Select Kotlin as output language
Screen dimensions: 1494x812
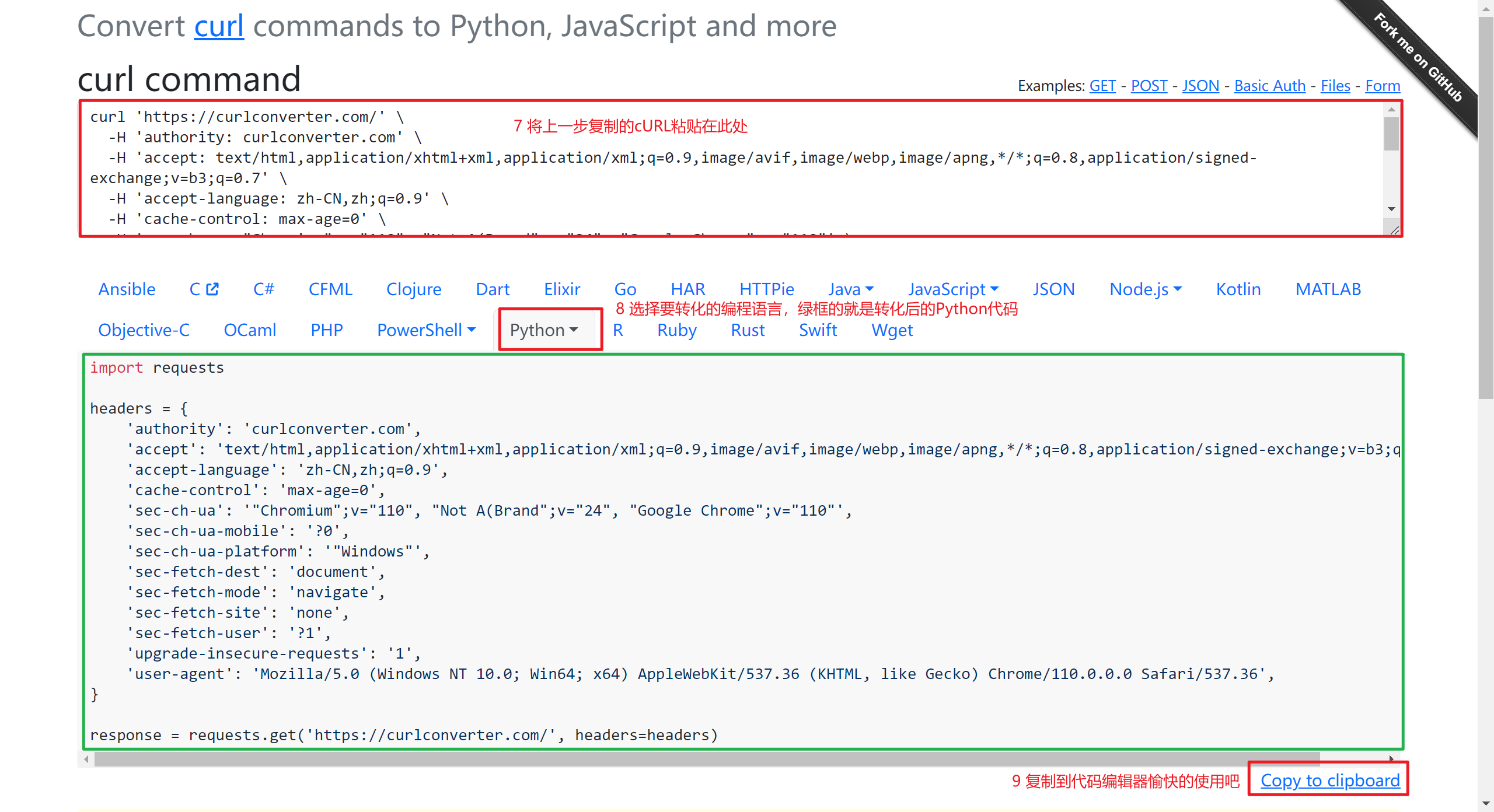[x=1238, y=289]
